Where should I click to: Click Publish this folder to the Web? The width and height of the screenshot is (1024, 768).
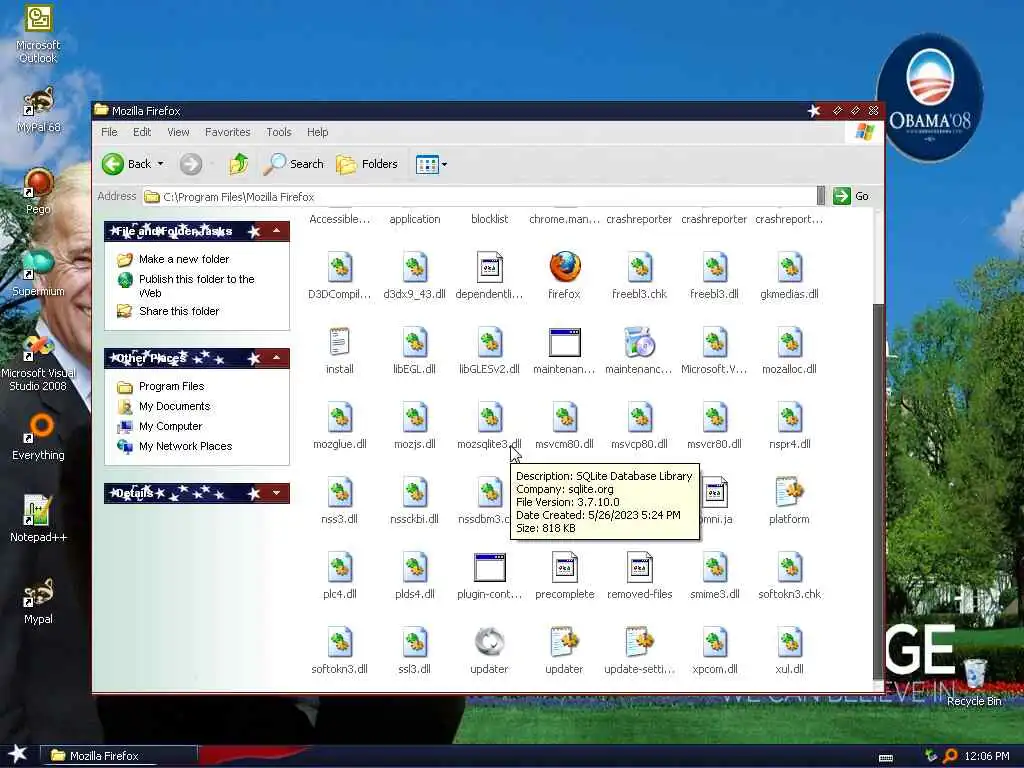point(196,286)
